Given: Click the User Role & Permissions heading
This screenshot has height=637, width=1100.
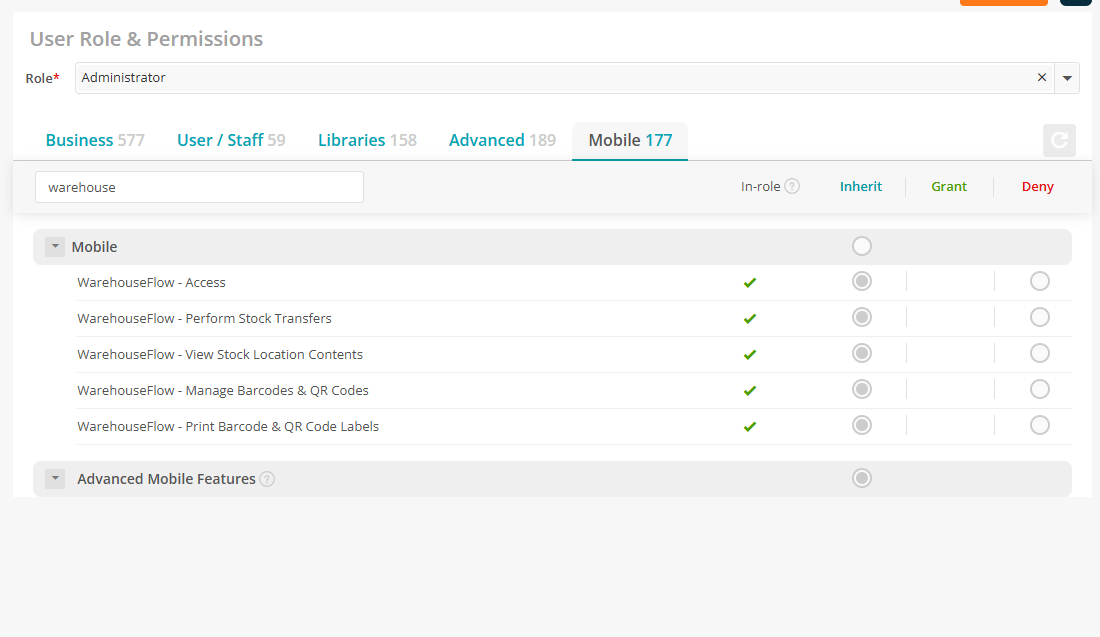Looking at the screenshot, I should pos(147,39).
